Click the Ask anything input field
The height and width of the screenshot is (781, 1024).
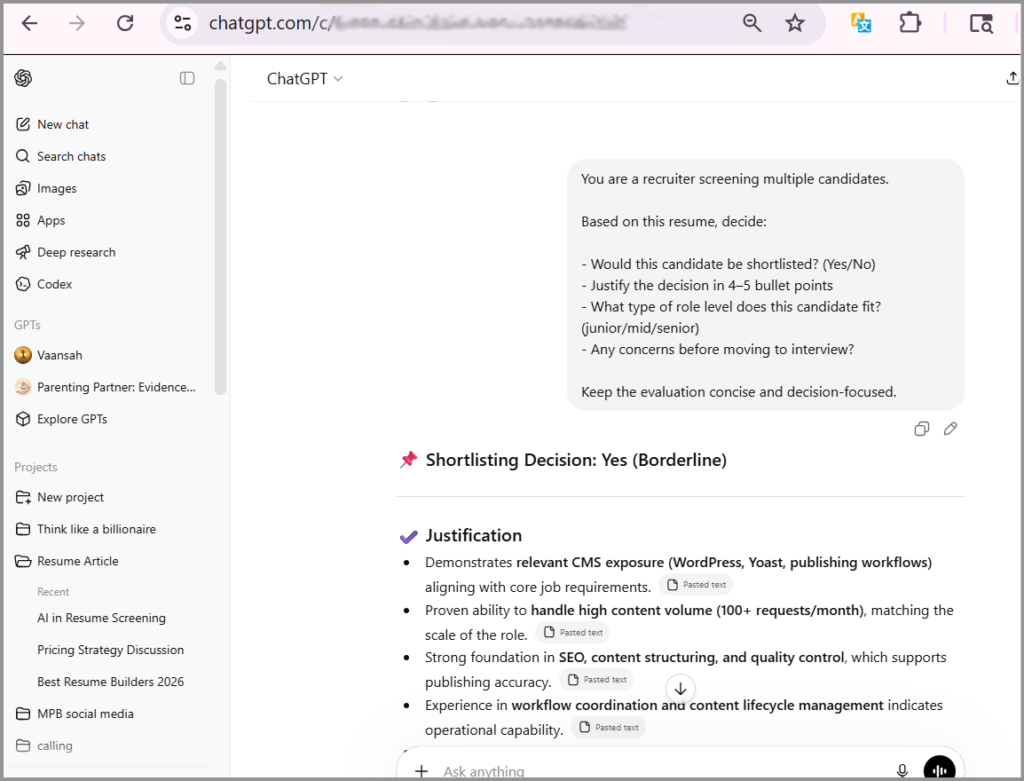tap(600, 770)
